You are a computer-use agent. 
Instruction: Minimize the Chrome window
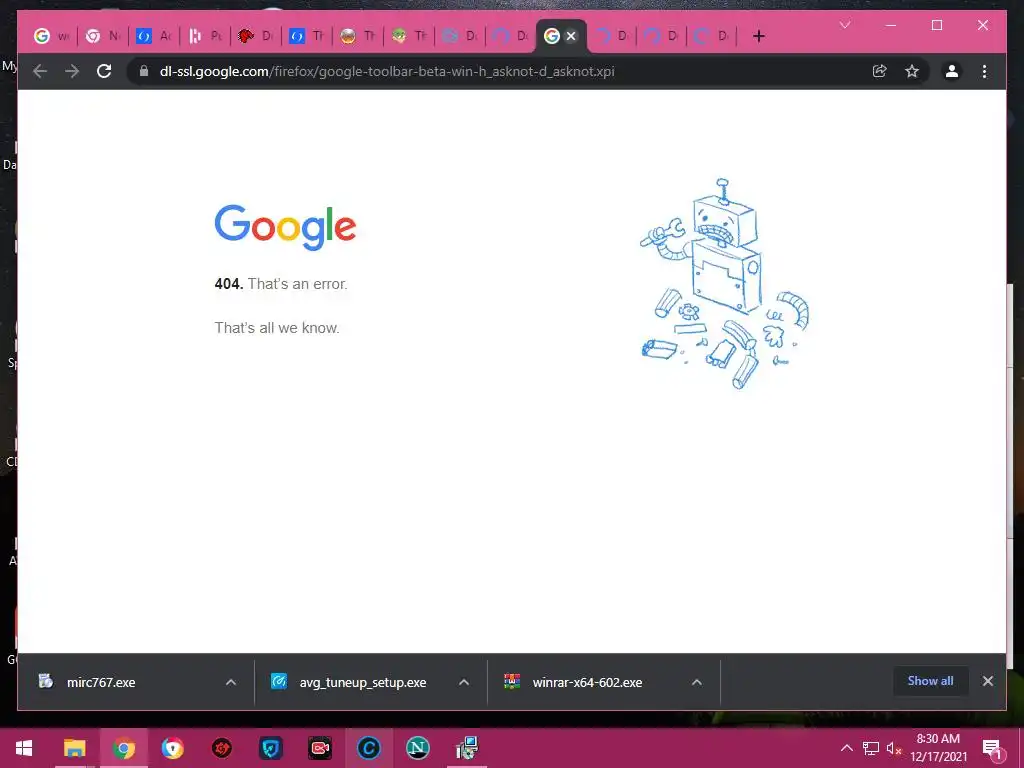click(891, 25)
